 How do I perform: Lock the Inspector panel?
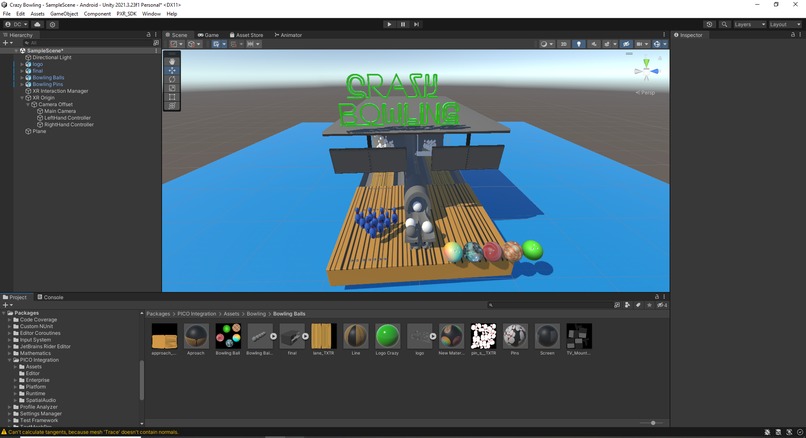(793, 34)
